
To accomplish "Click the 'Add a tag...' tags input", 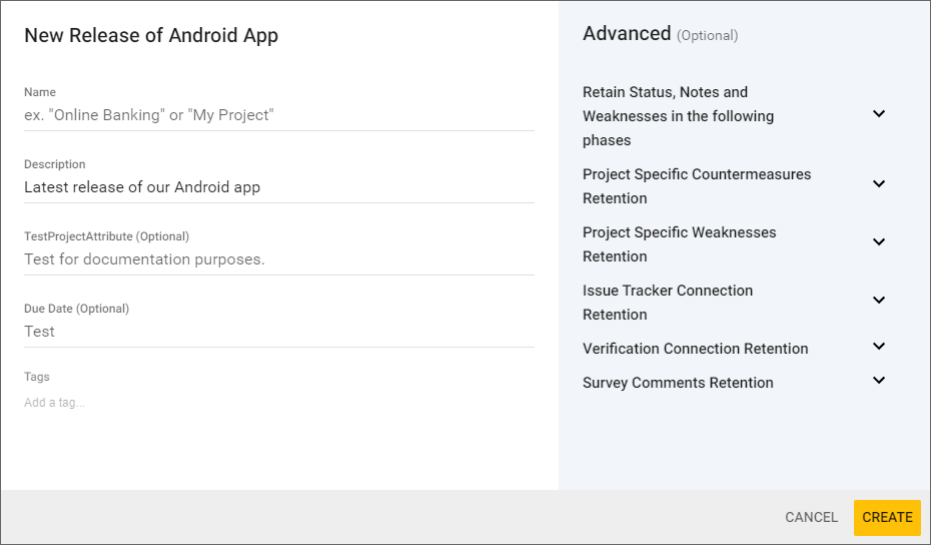I will click(x=278, y=403).
